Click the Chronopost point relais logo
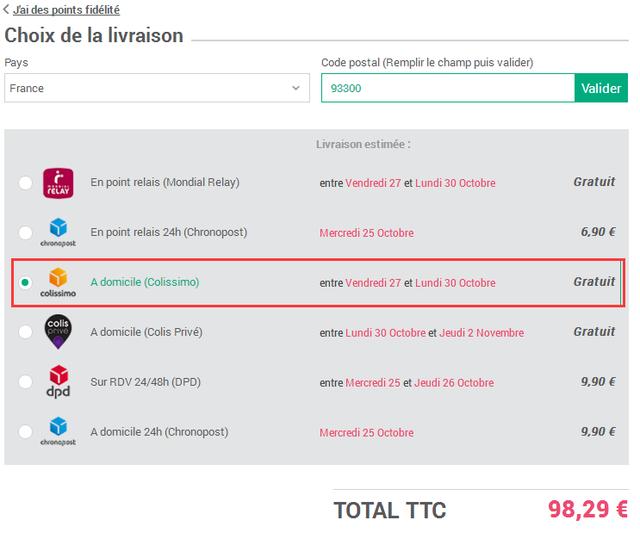 (58, 232)
